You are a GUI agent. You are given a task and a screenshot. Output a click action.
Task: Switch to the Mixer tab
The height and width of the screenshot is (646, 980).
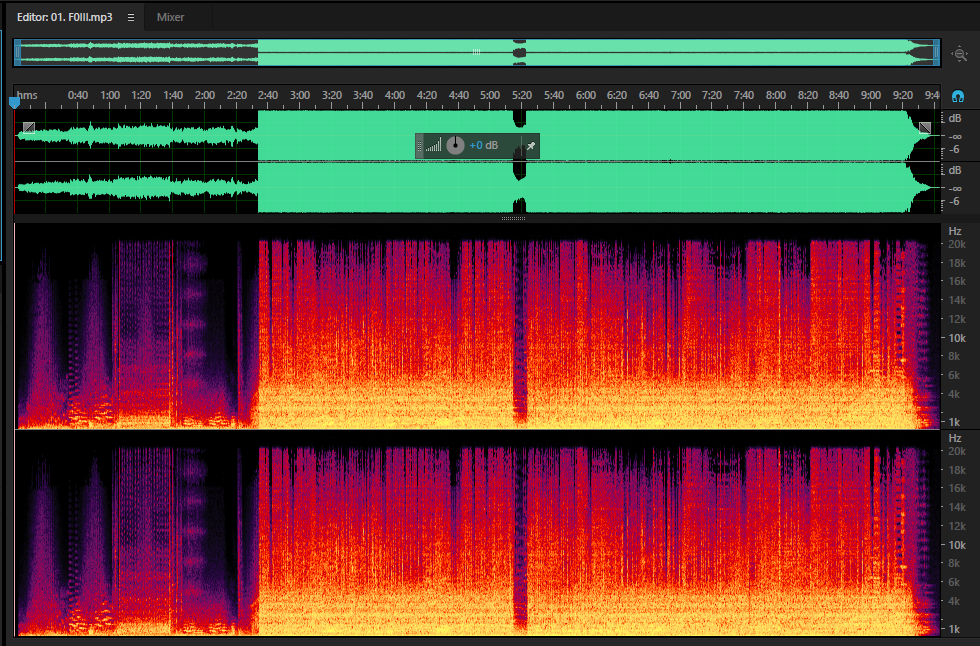170,17
